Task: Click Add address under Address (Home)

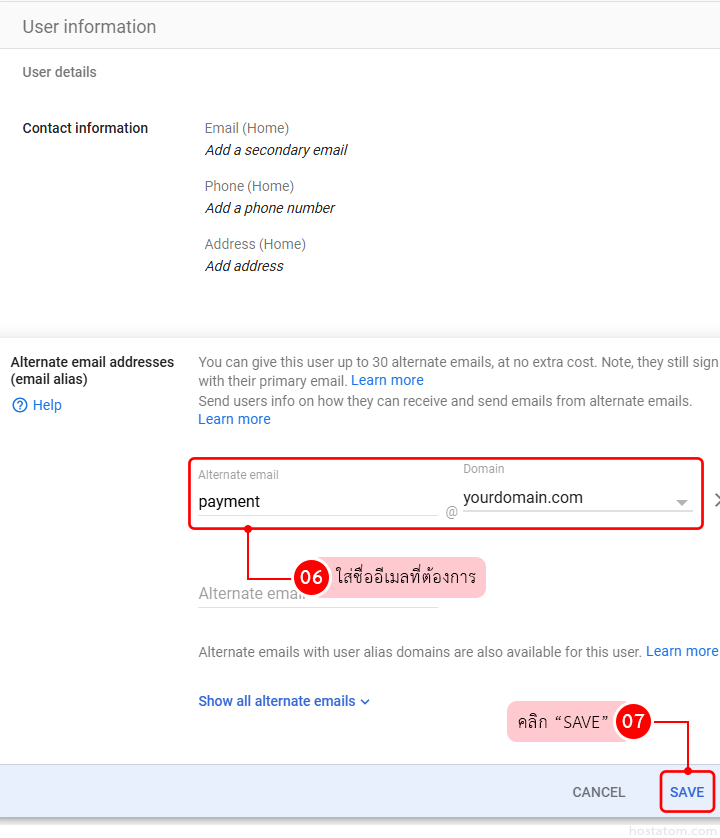Action: point(244,266)
